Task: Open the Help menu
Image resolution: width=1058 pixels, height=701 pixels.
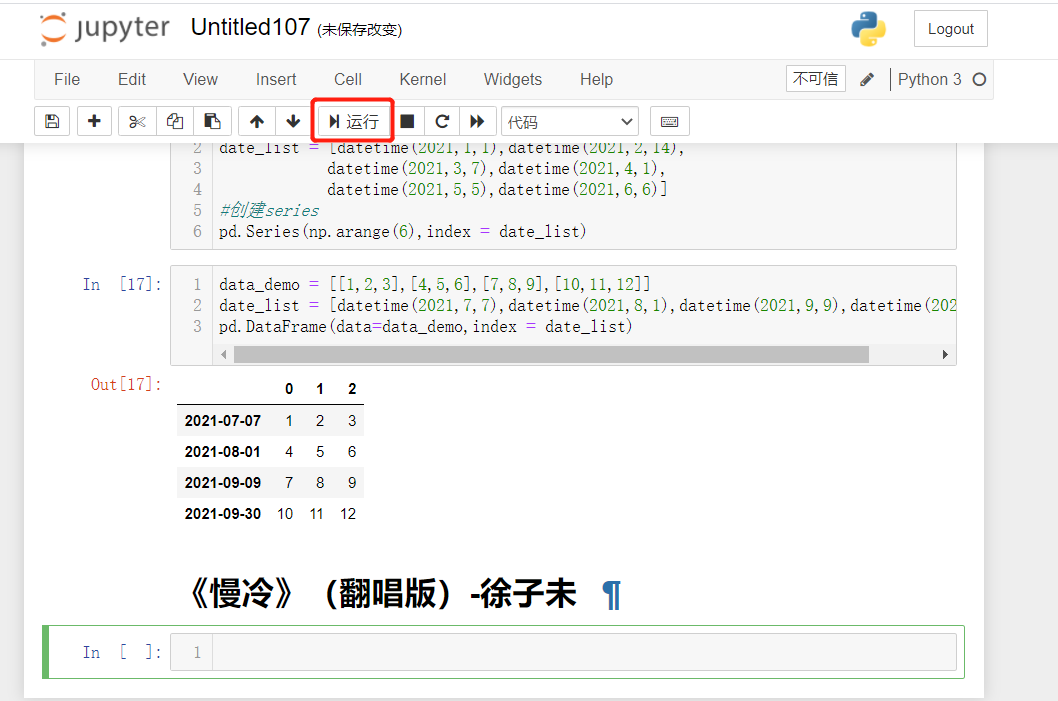Action: [x=596, y=80]
